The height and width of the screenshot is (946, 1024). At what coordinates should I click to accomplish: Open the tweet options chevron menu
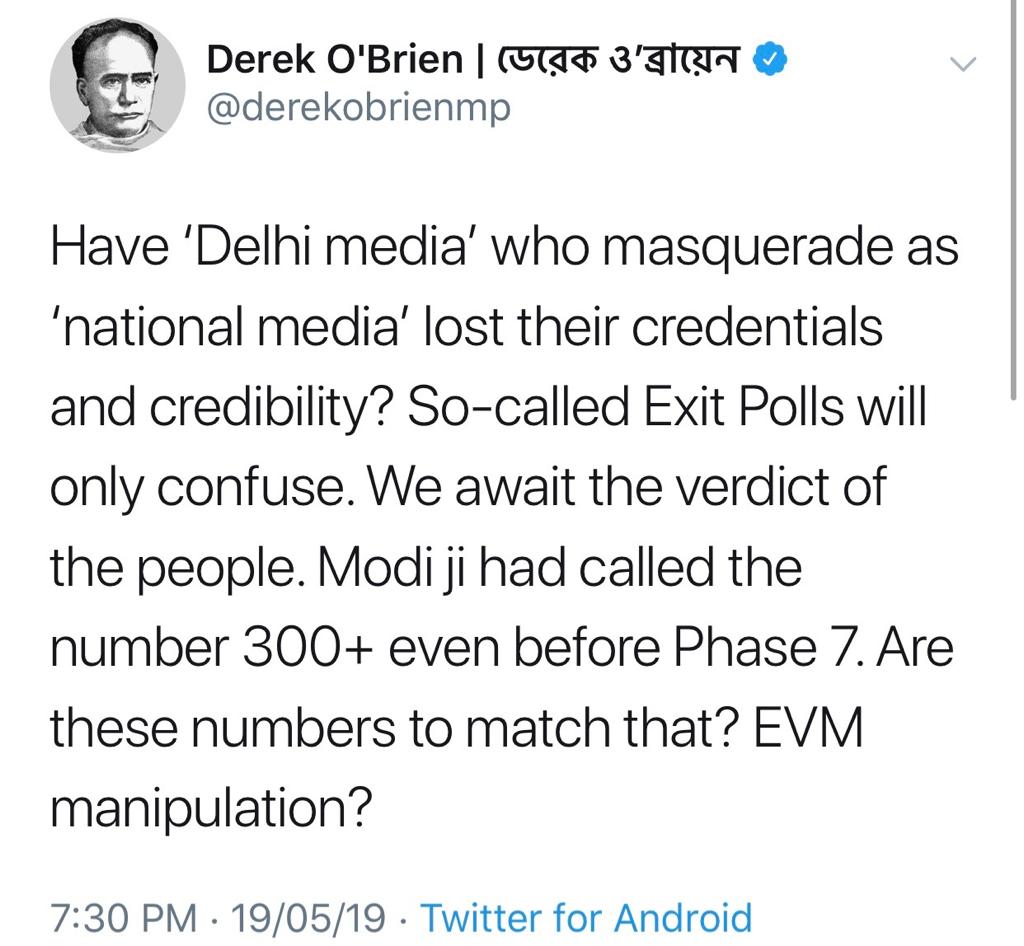[x=962, y=63]
